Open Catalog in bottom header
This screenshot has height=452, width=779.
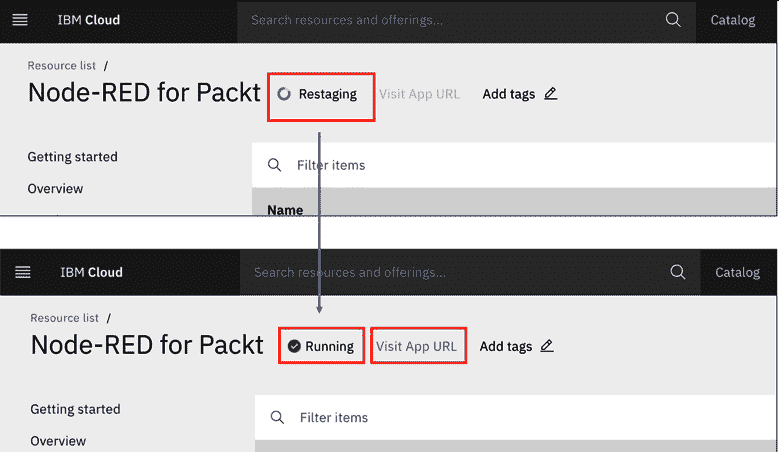click(737, 272)
